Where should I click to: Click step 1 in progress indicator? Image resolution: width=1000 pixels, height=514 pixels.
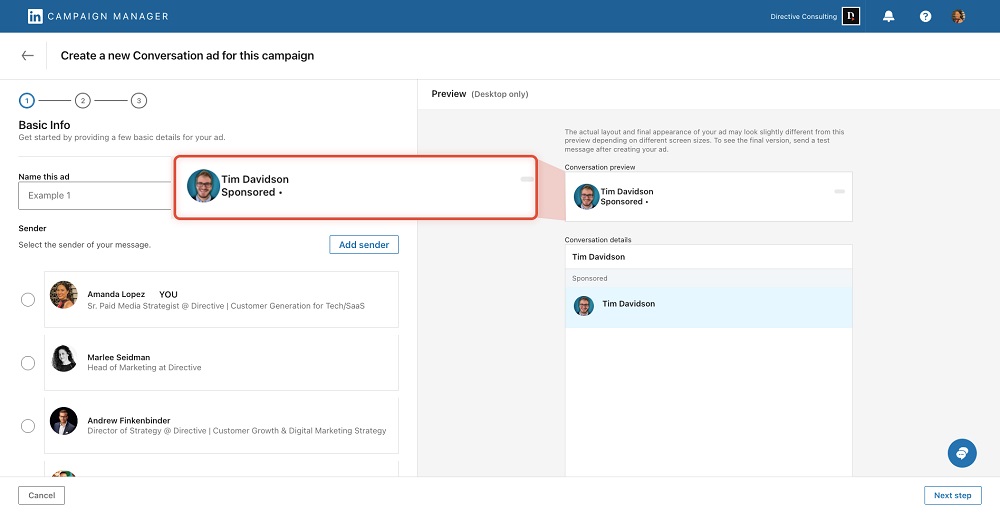click(x=27, y=100)
